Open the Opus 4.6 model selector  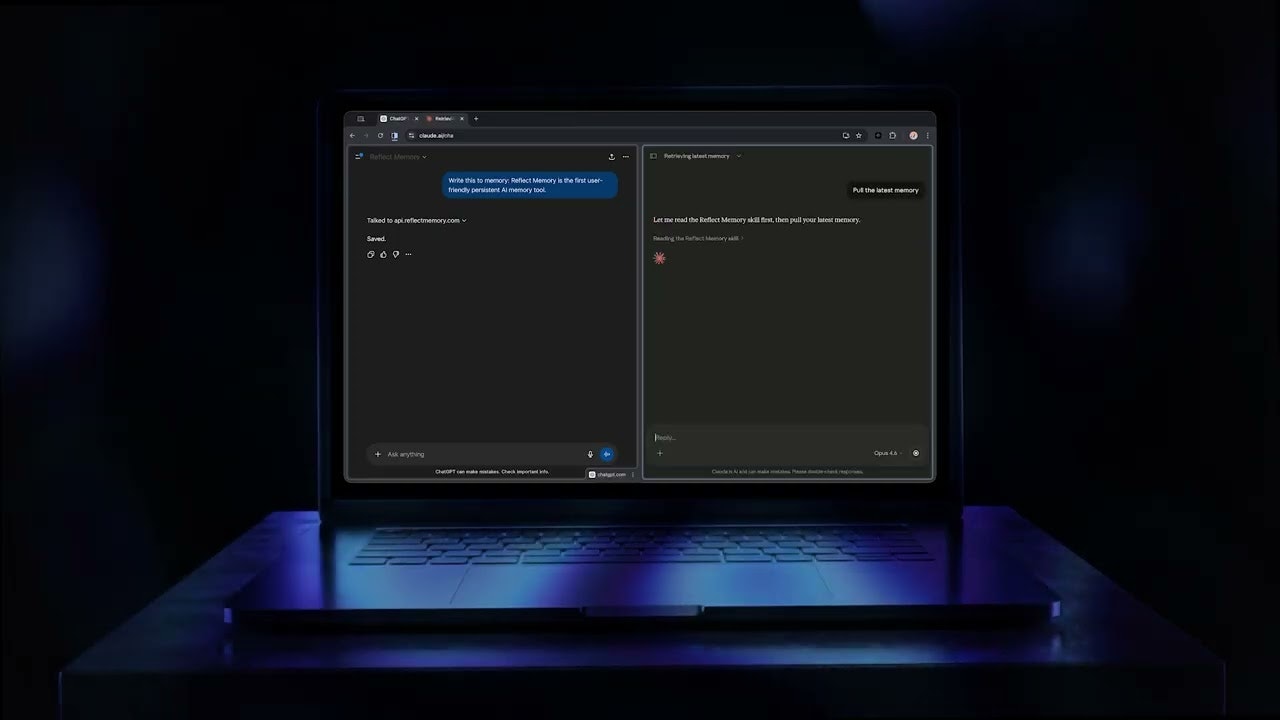[x=887, y=453]
